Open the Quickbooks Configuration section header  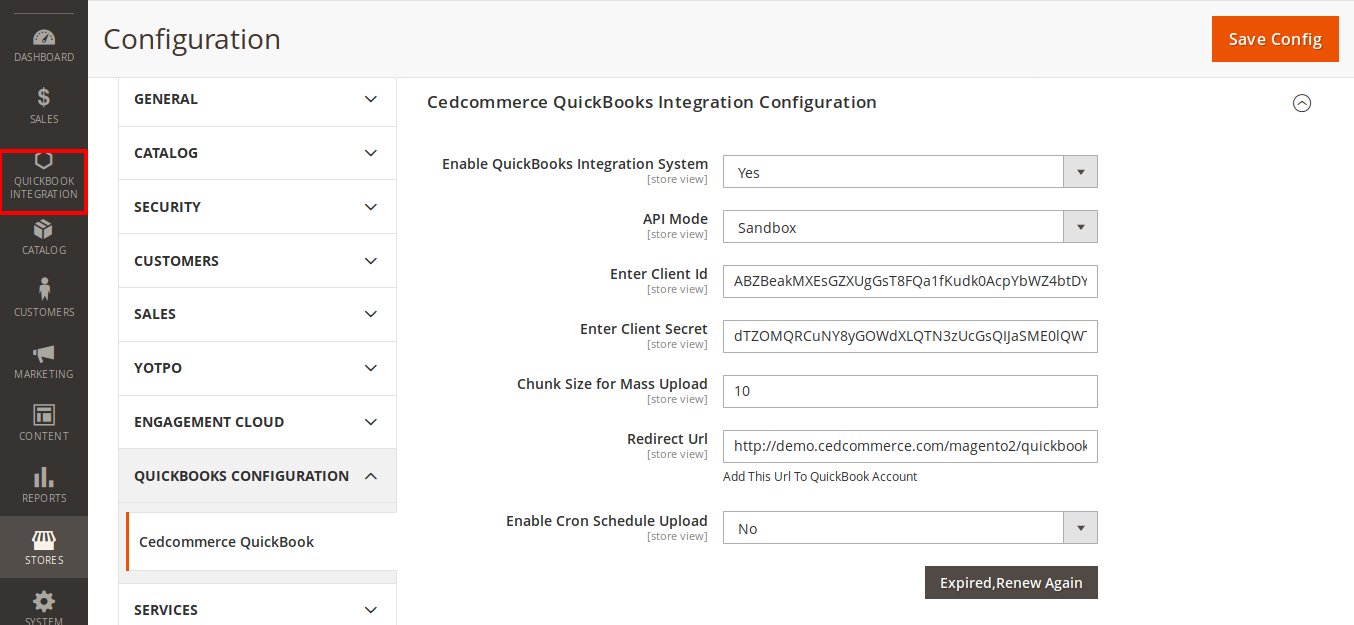click(257, 475)
